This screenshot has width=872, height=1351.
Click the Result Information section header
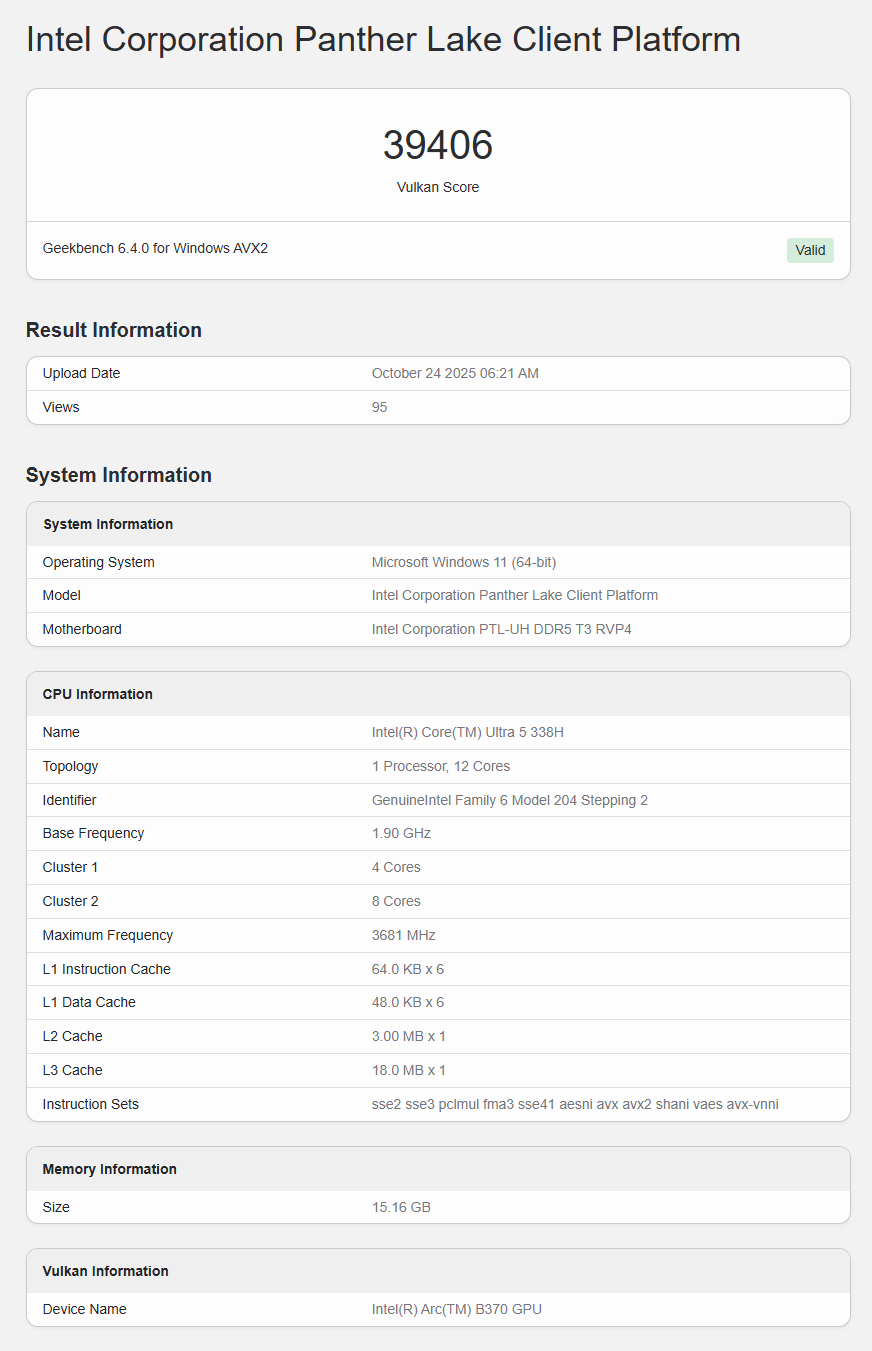coord(113,329)
